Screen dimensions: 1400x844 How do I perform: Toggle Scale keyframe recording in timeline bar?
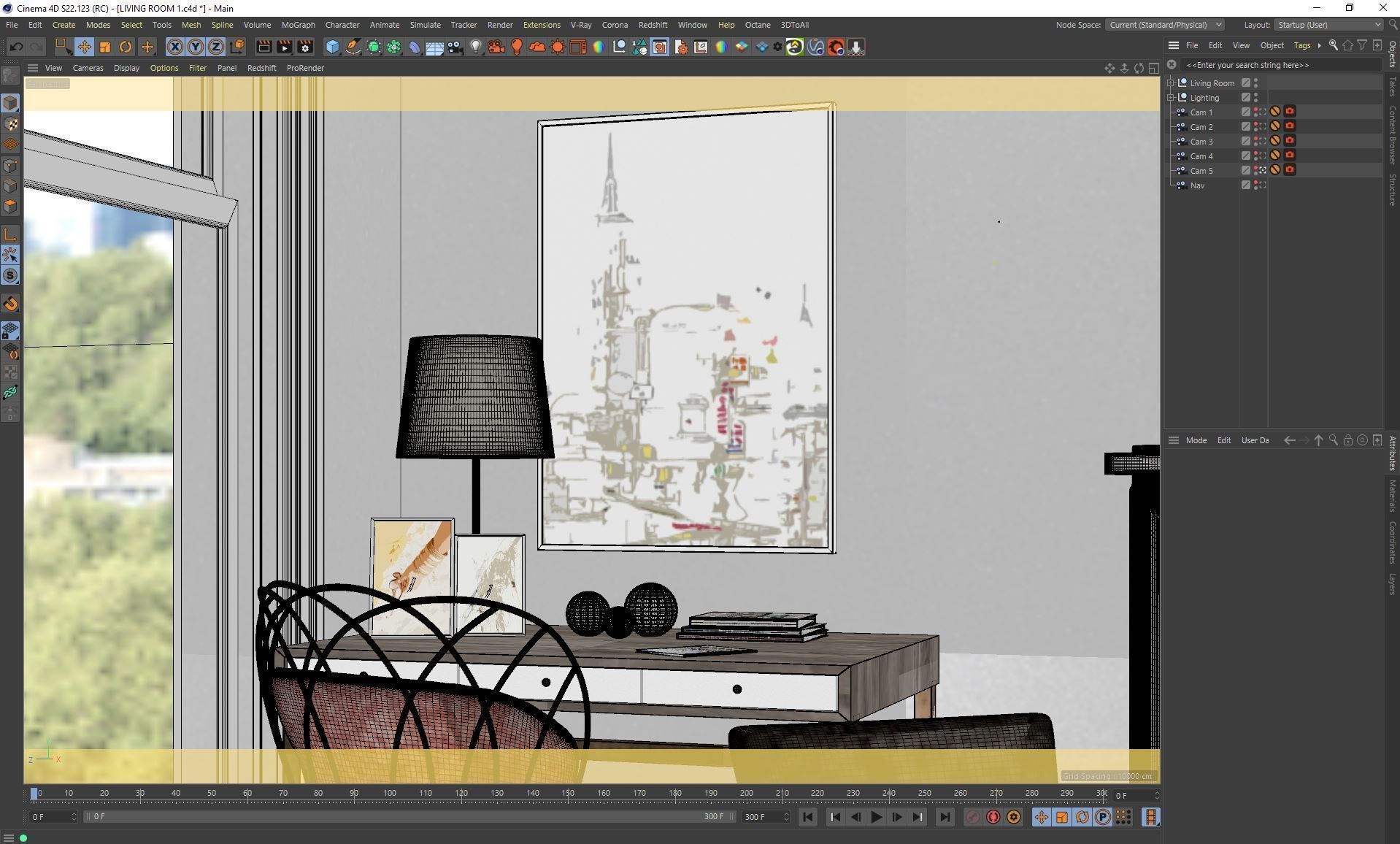tap(1062, 817)
